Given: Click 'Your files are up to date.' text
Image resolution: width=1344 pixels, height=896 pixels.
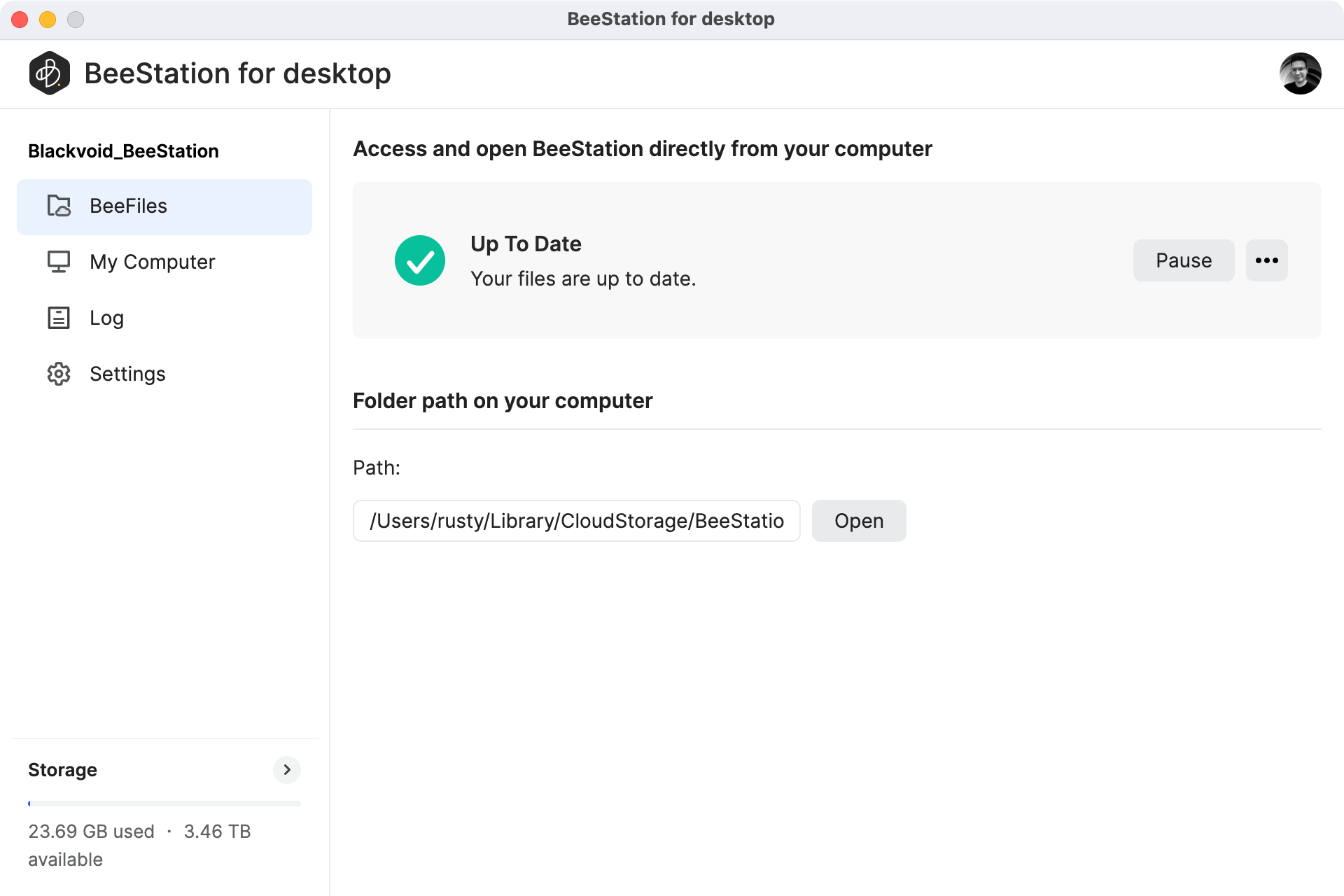Looking at the screenshot, I should (583, 279).
